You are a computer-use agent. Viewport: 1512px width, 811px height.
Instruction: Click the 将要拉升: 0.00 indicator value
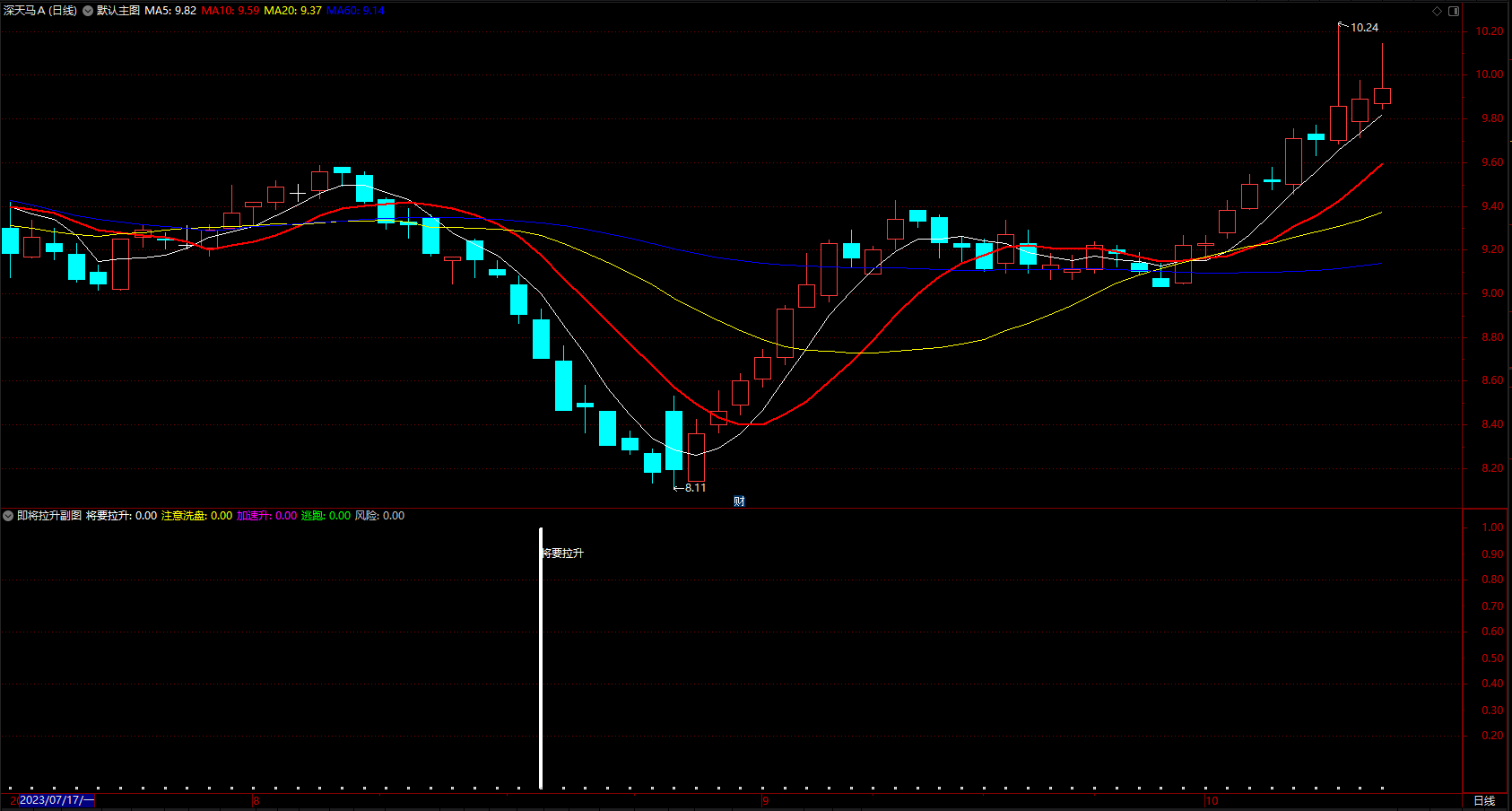tap(122, 516)
